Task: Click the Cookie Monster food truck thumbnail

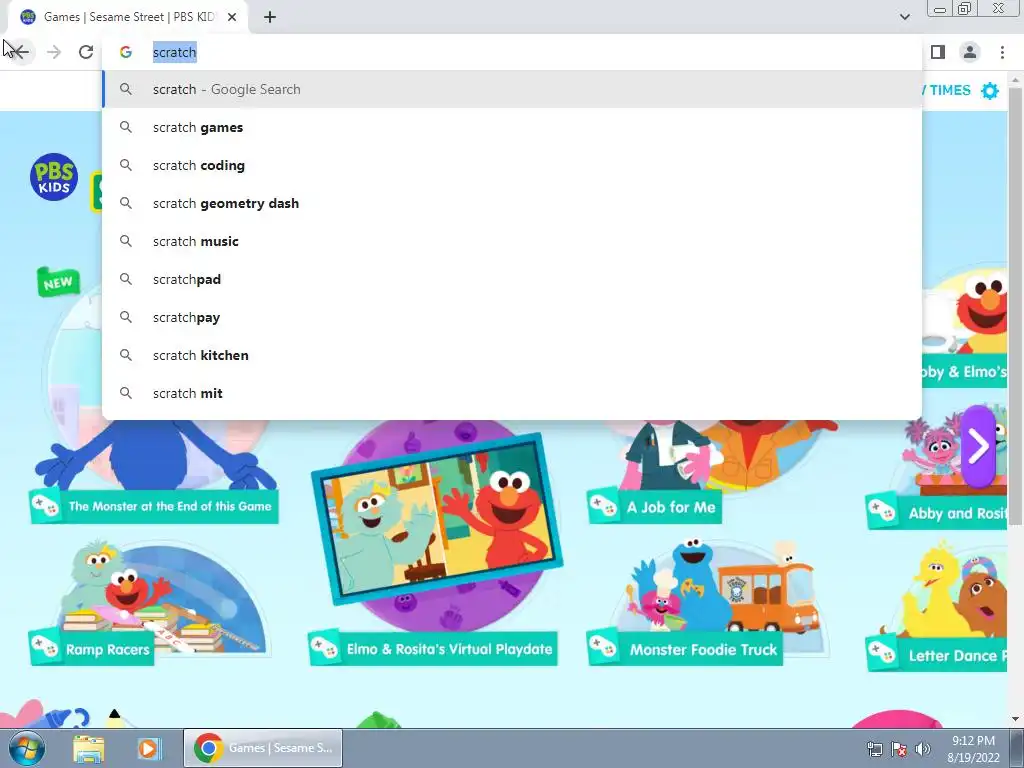Action: pos(724,589)
